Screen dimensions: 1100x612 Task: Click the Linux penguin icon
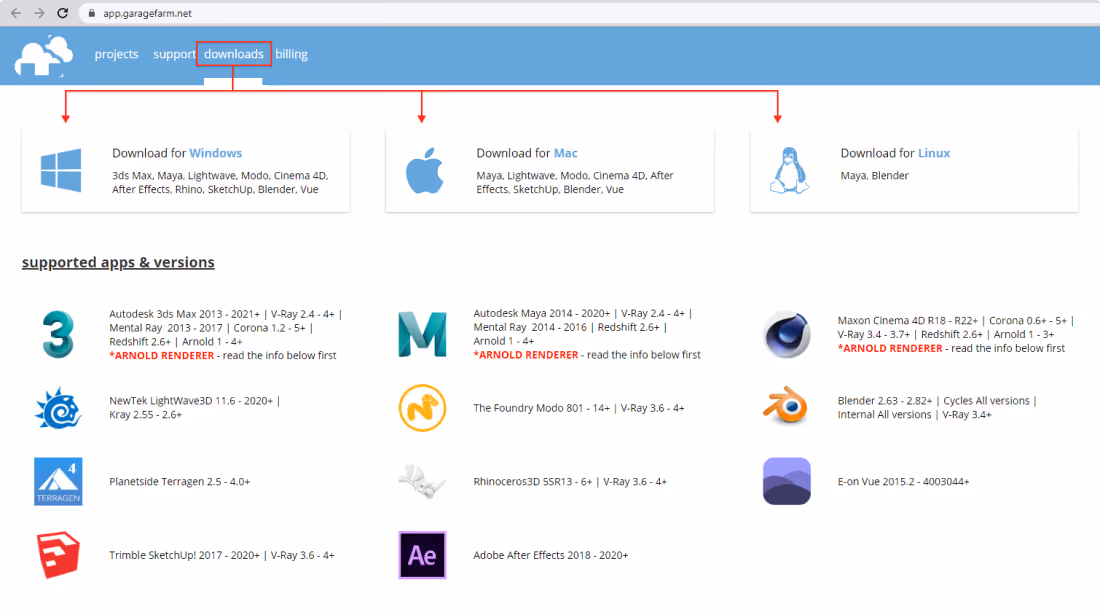(x=789, y=171)
